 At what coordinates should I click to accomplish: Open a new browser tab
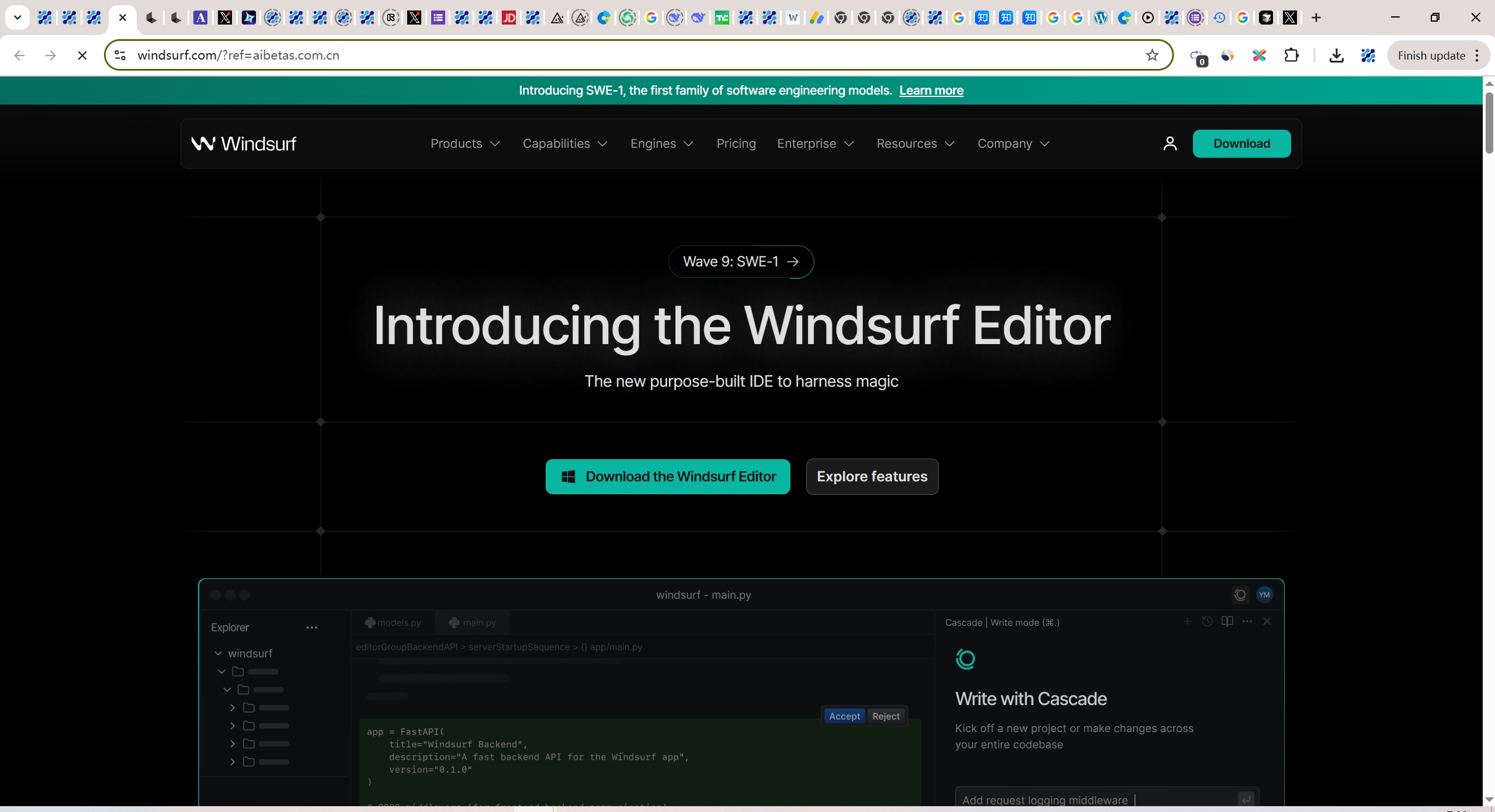tap(1316, 18)
